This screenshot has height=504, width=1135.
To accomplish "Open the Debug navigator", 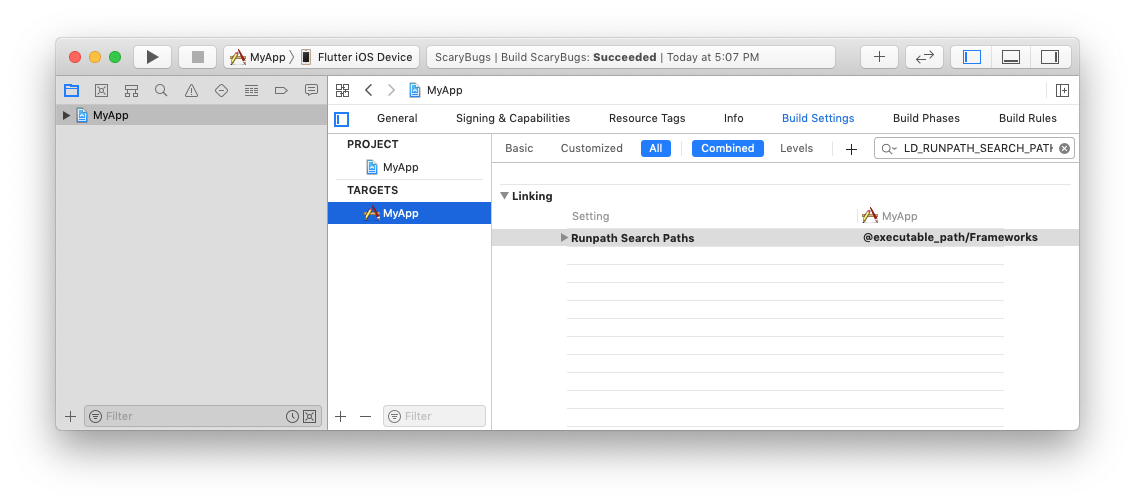I will [x=251, y=91].
